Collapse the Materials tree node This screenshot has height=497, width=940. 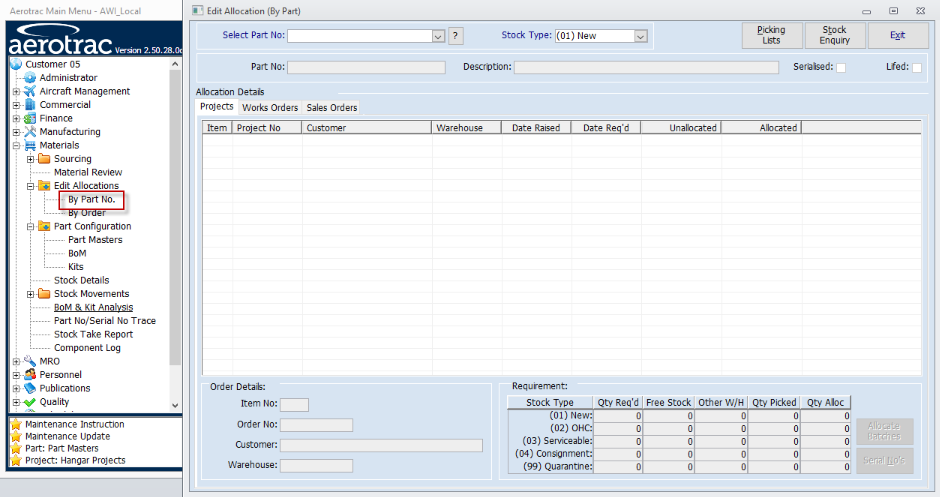point(16,146)
